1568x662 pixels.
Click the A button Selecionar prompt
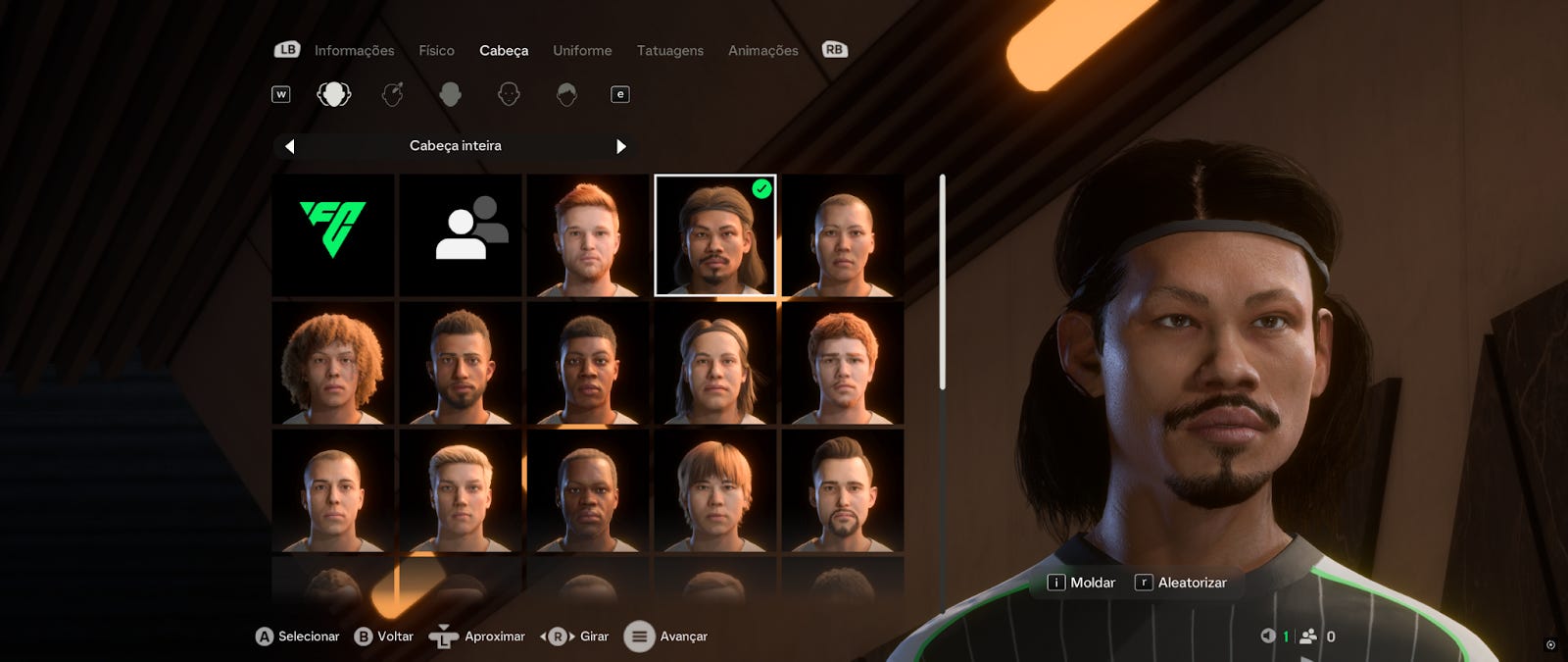tap(297, 637)
